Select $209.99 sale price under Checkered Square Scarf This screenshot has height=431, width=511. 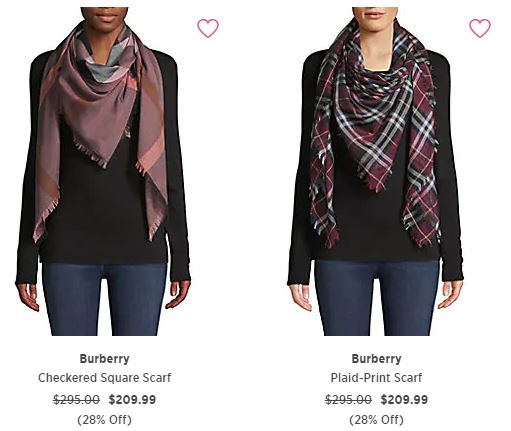coord(132,399)
